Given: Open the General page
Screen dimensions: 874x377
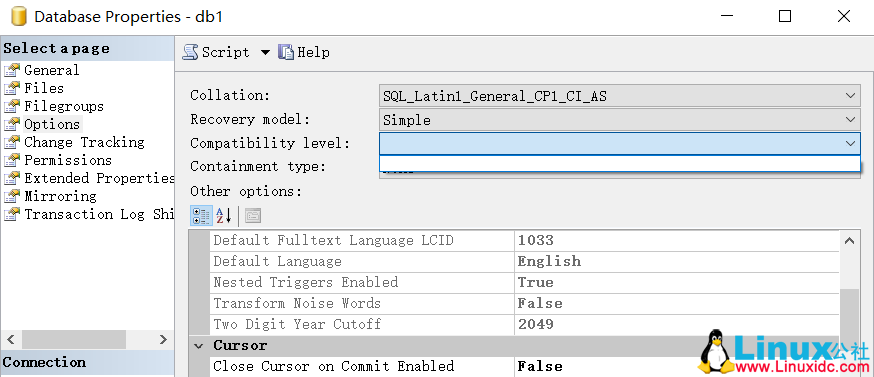Looking at the screenshot, I should pos(51,70).
